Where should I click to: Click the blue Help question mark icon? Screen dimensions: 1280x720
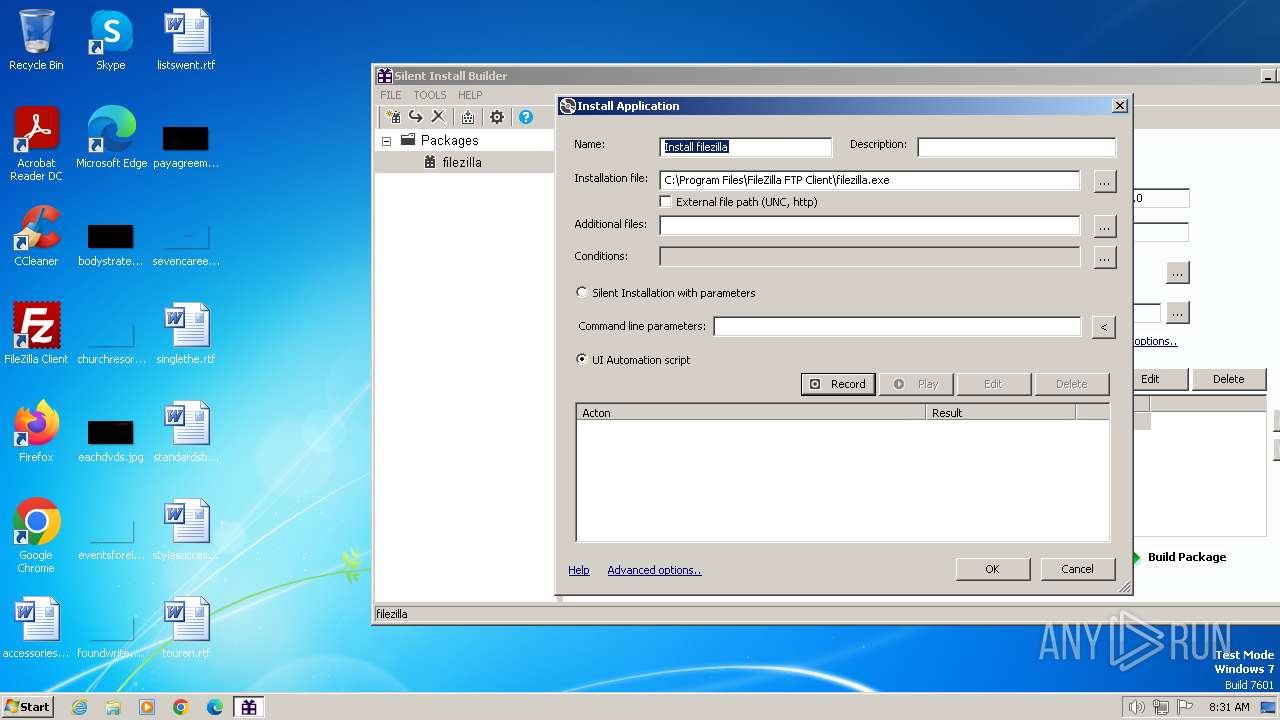tap(525, 117)
